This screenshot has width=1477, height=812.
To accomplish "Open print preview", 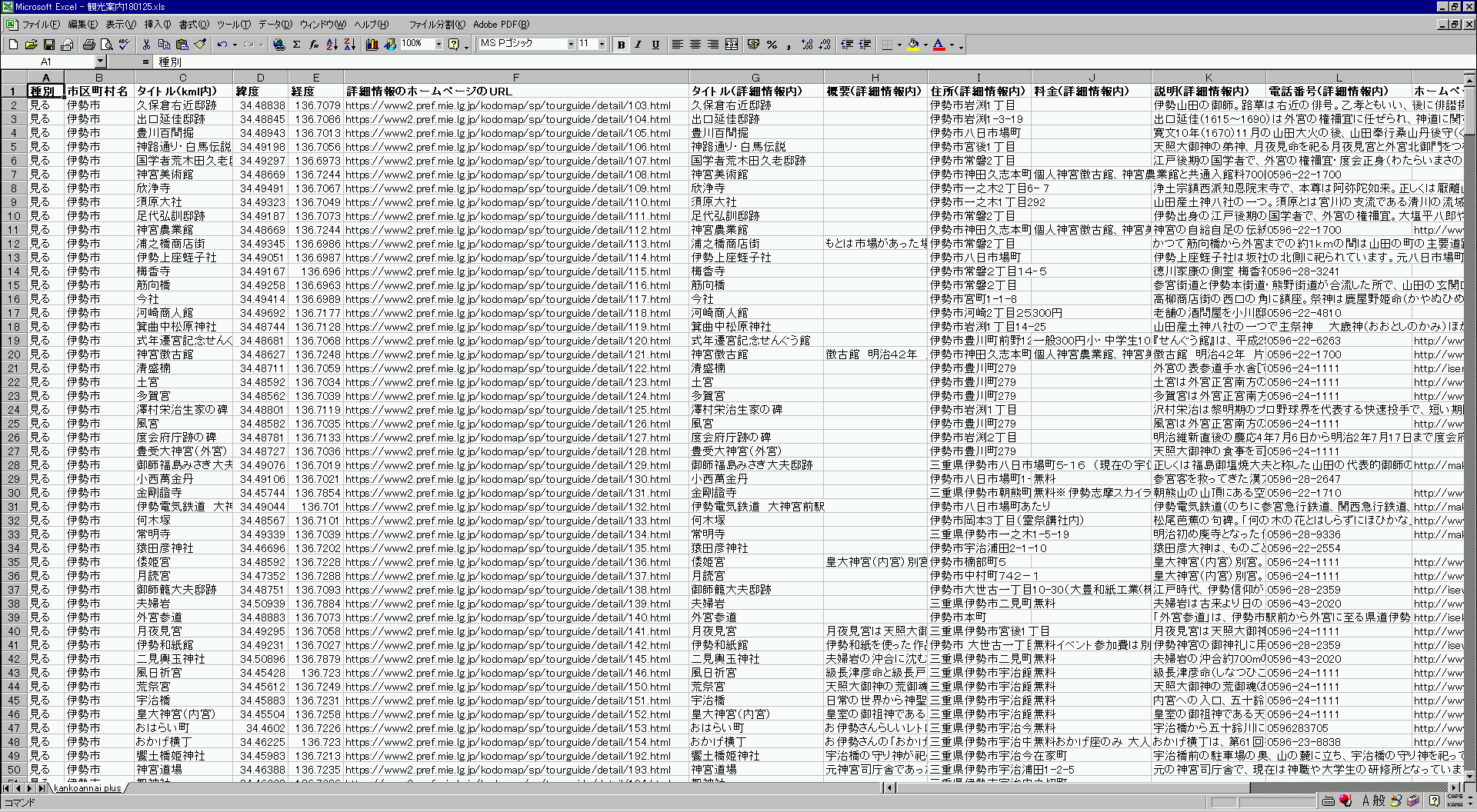I will [x=106, y=45].
